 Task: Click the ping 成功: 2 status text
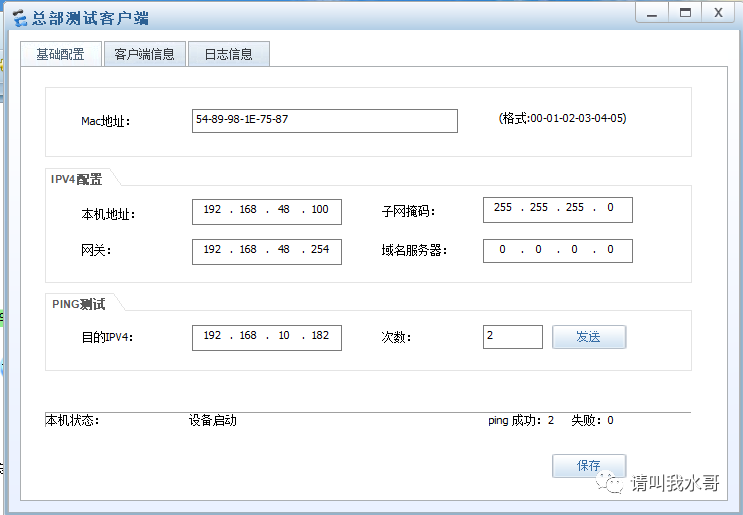tap(521, 420)
